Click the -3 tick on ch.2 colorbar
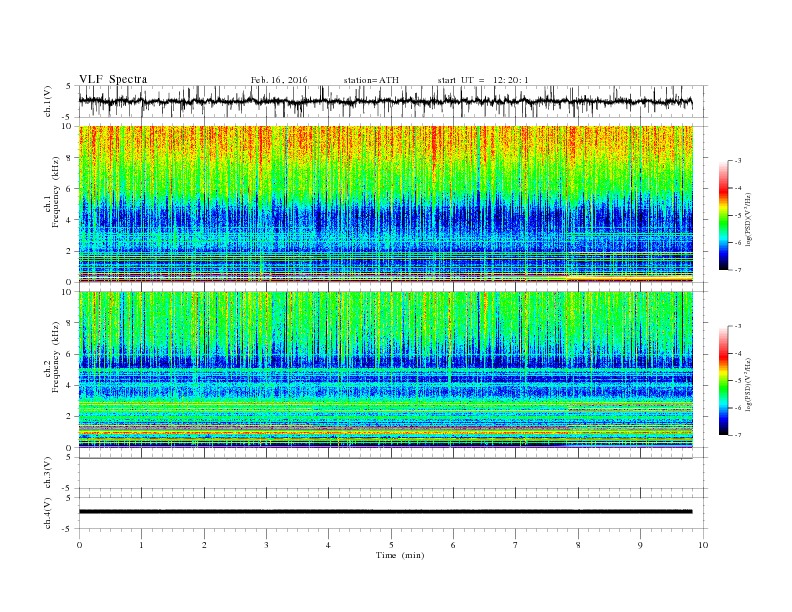The width and height of the screenshot is (792, 612). pyautogui.click(x=738, y=326)
